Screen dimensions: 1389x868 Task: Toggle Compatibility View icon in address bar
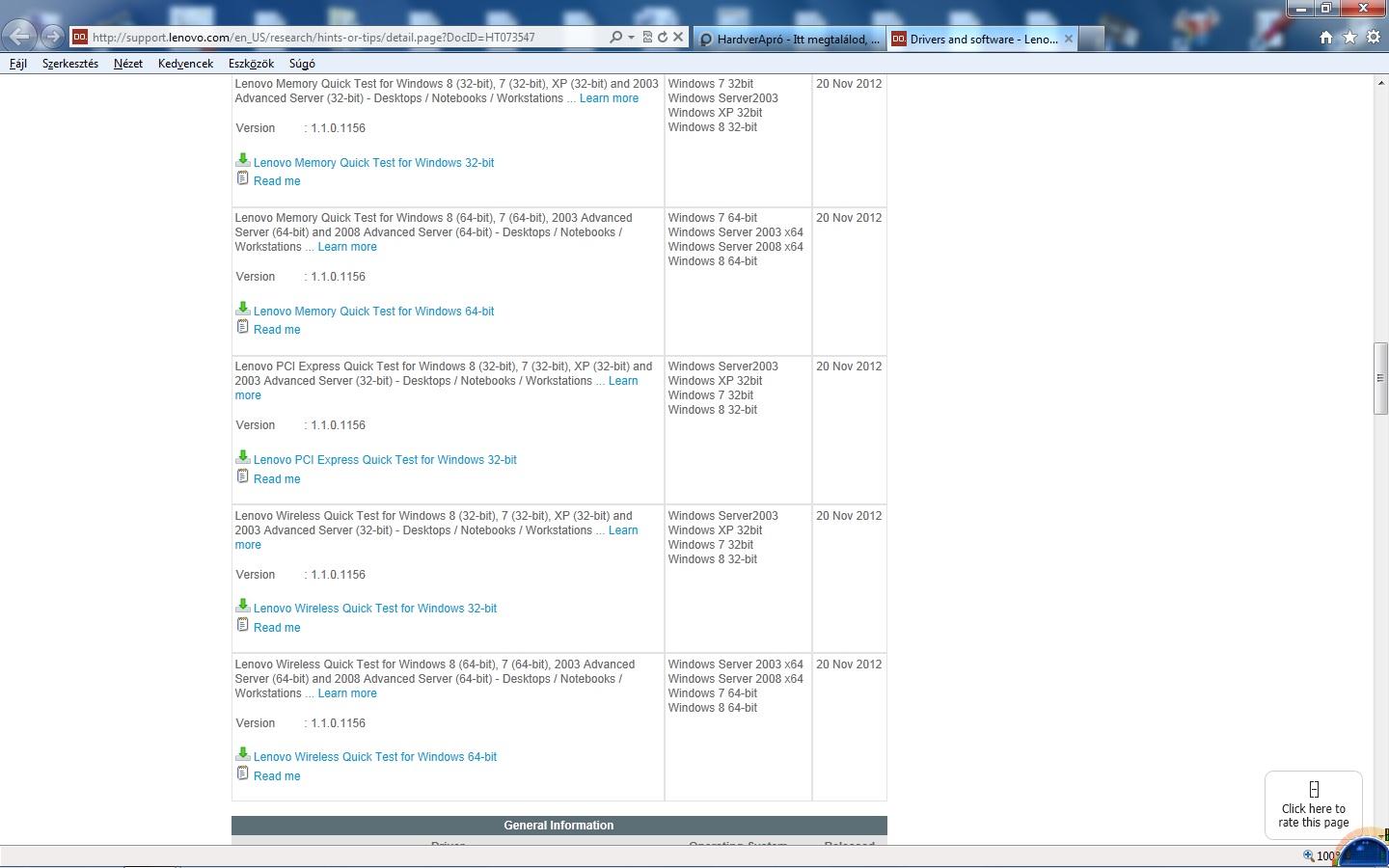click(647, 37)
